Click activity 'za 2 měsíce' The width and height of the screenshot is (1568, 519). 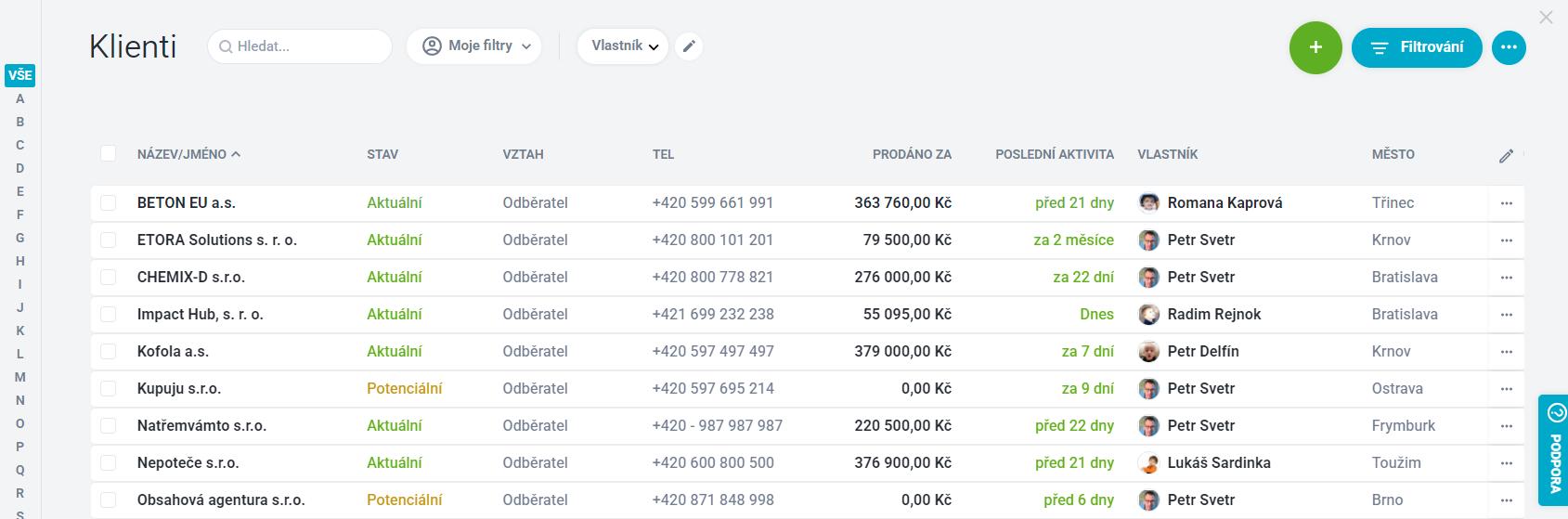click(1073, 240)
